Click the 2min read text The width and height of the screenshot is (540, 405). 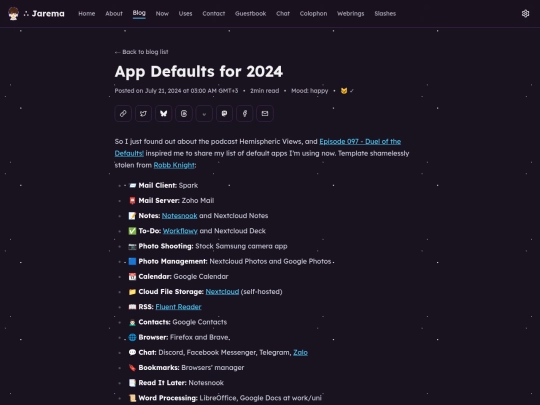coord(264,91)
